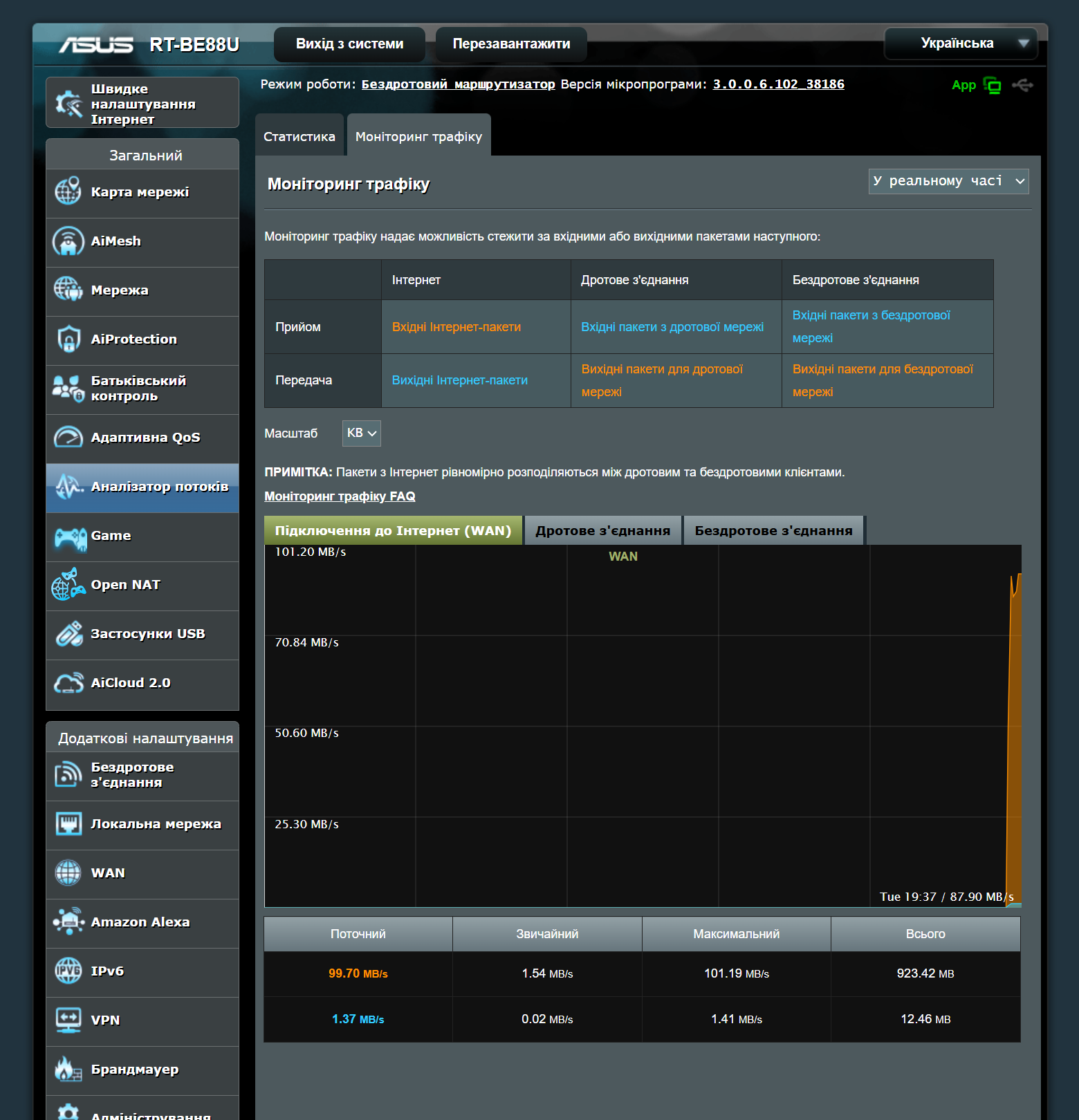Open the Масштаб KB unit dropdown
Screen dimensions: 1079x1120
[361, 433]
